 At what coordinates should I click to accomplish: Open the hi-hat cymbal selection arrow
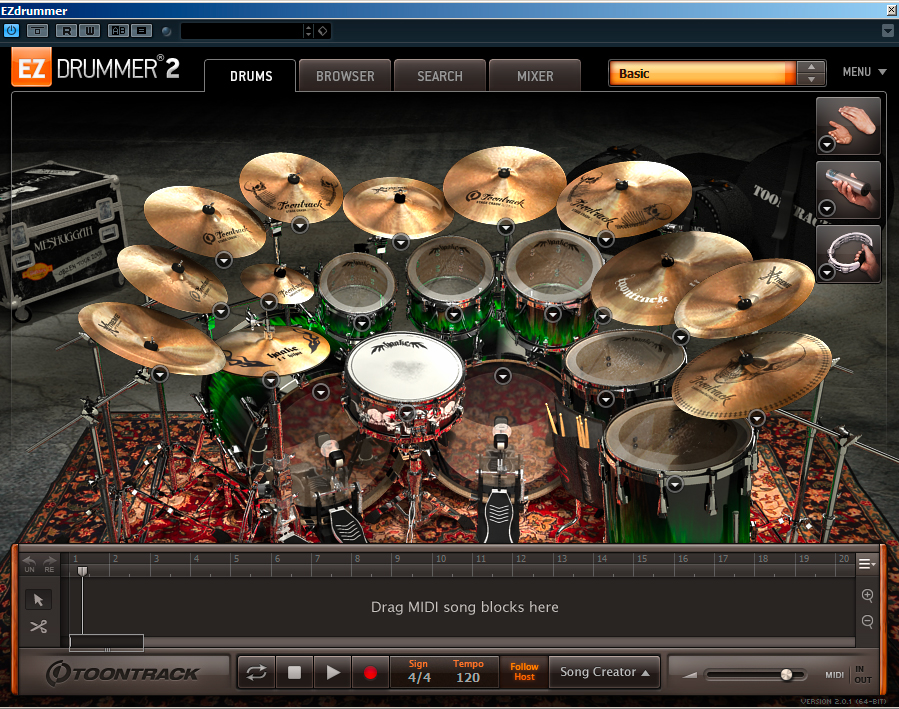tap(271, 379)
